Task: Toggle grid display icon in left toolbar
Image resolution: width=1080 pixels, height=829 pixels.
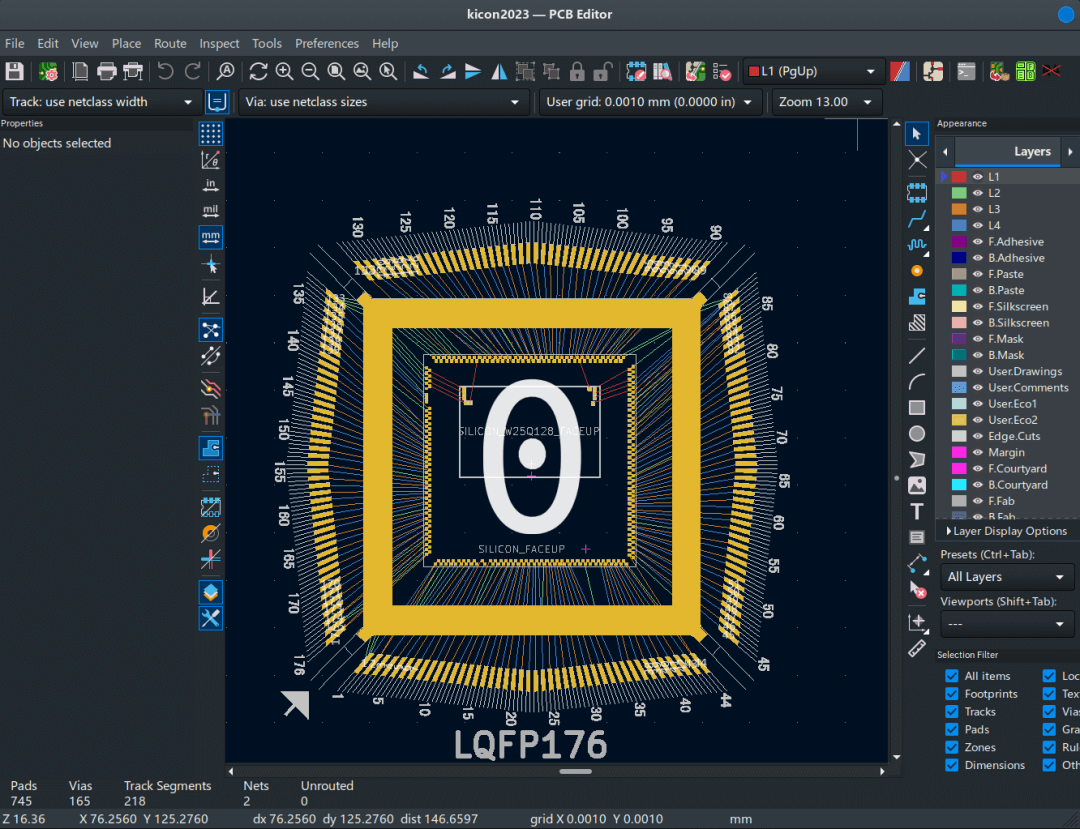Action: click(x=210, y=134)
